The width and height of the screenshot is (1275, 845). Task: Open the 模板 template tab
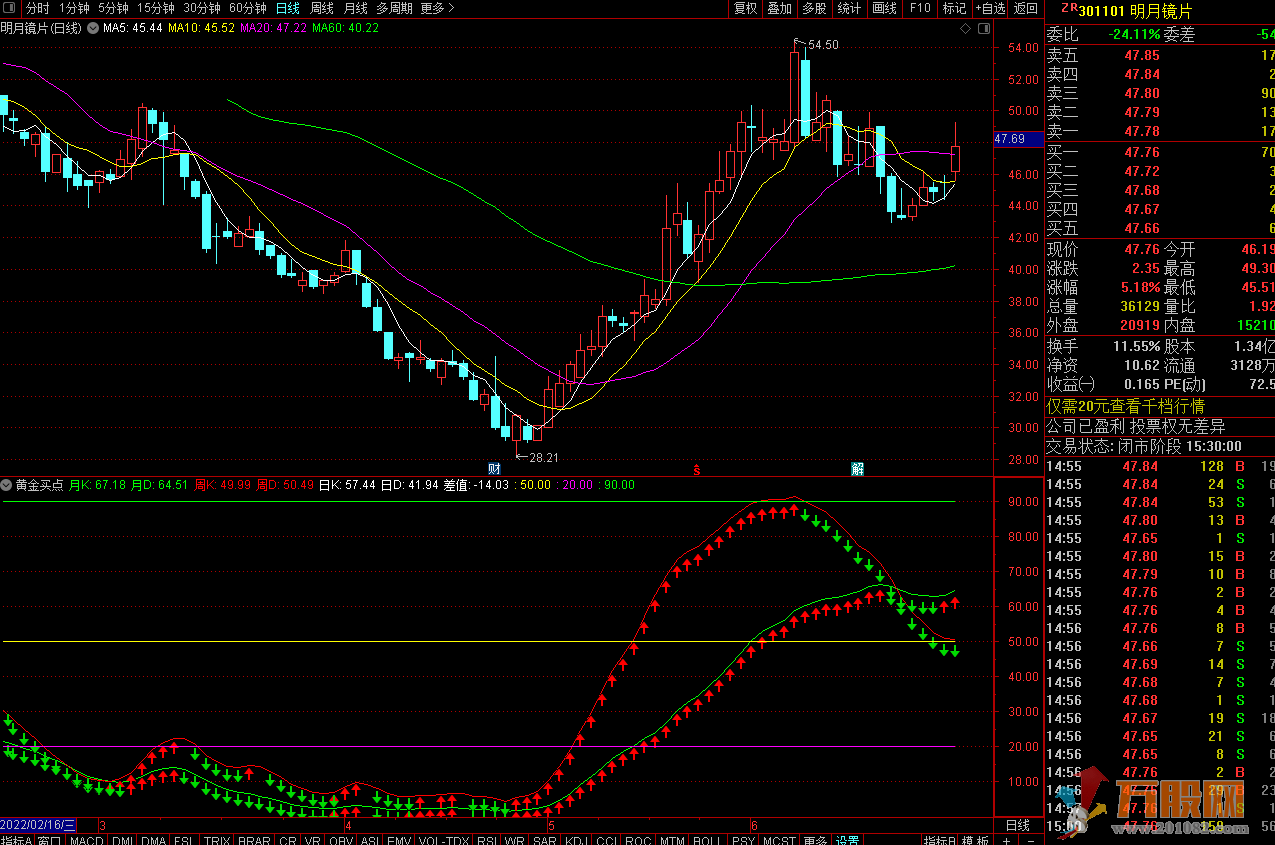tap(976, 841)
